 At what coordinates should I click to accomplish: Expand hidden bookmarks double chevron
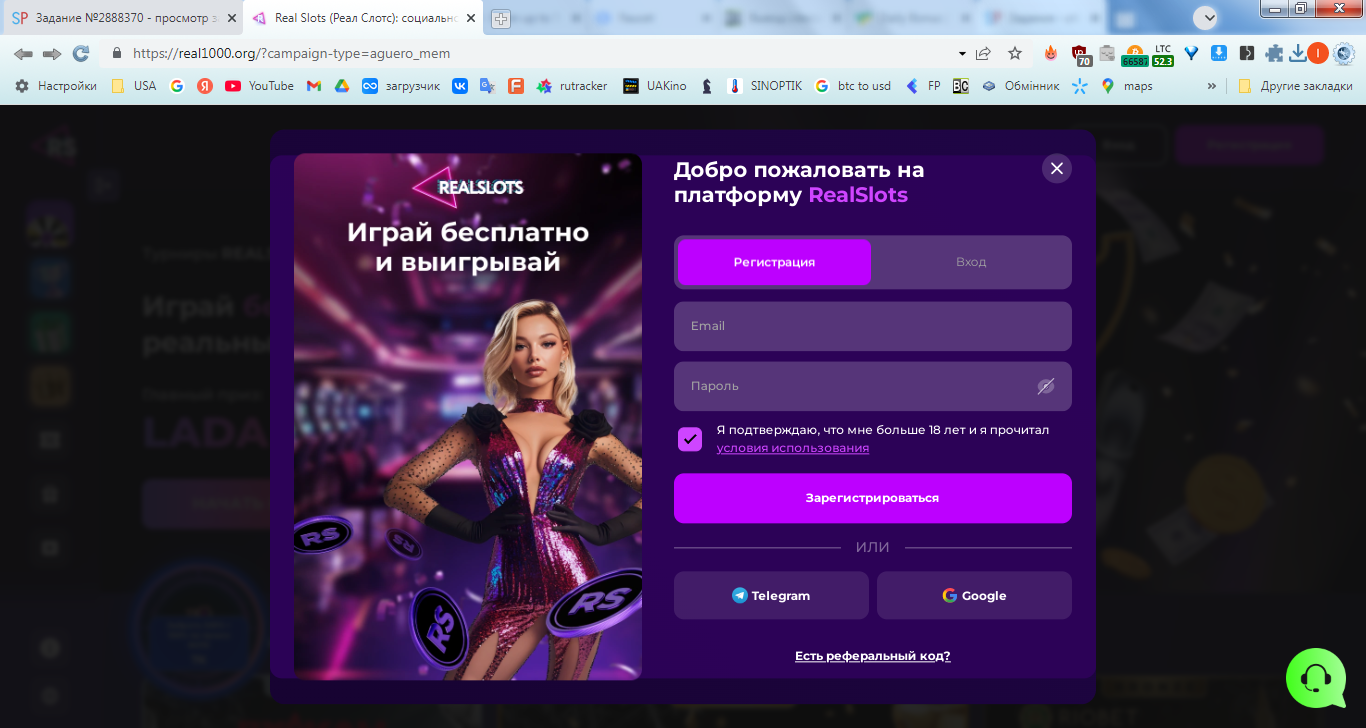[x=1212, y=86]
